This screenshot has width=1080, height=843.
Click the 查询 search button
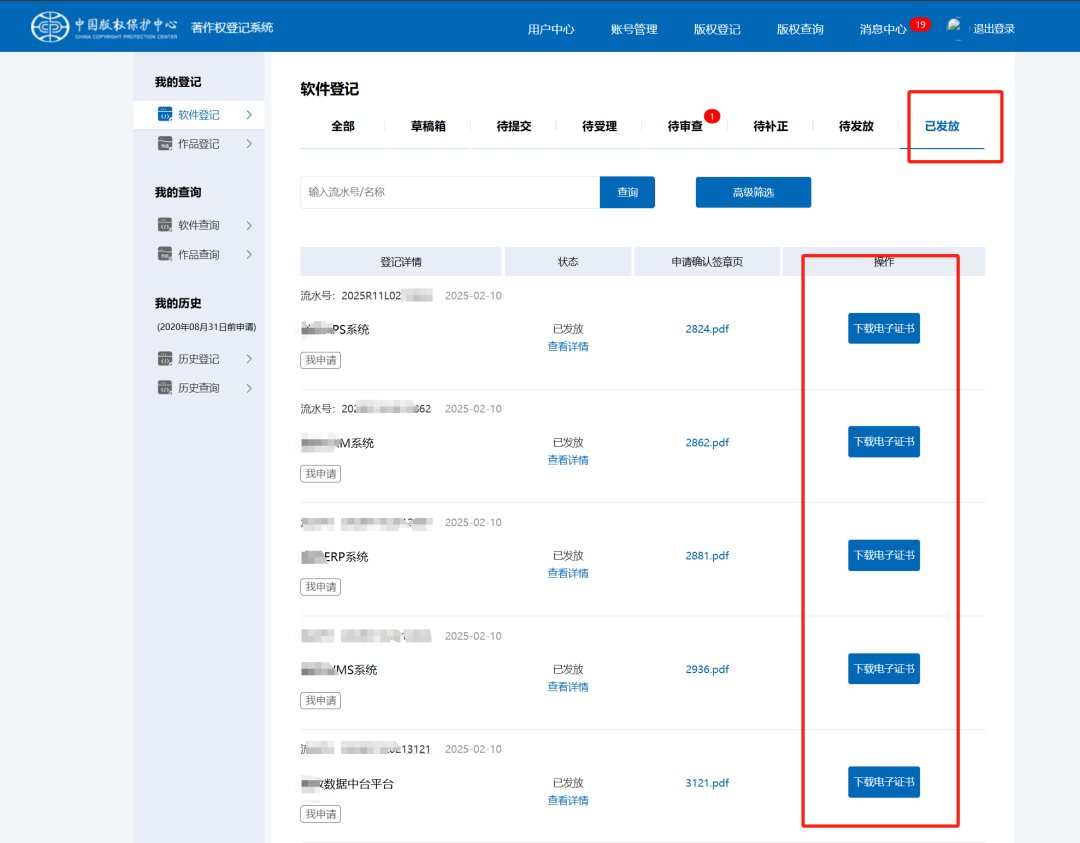tap(627, 192)
